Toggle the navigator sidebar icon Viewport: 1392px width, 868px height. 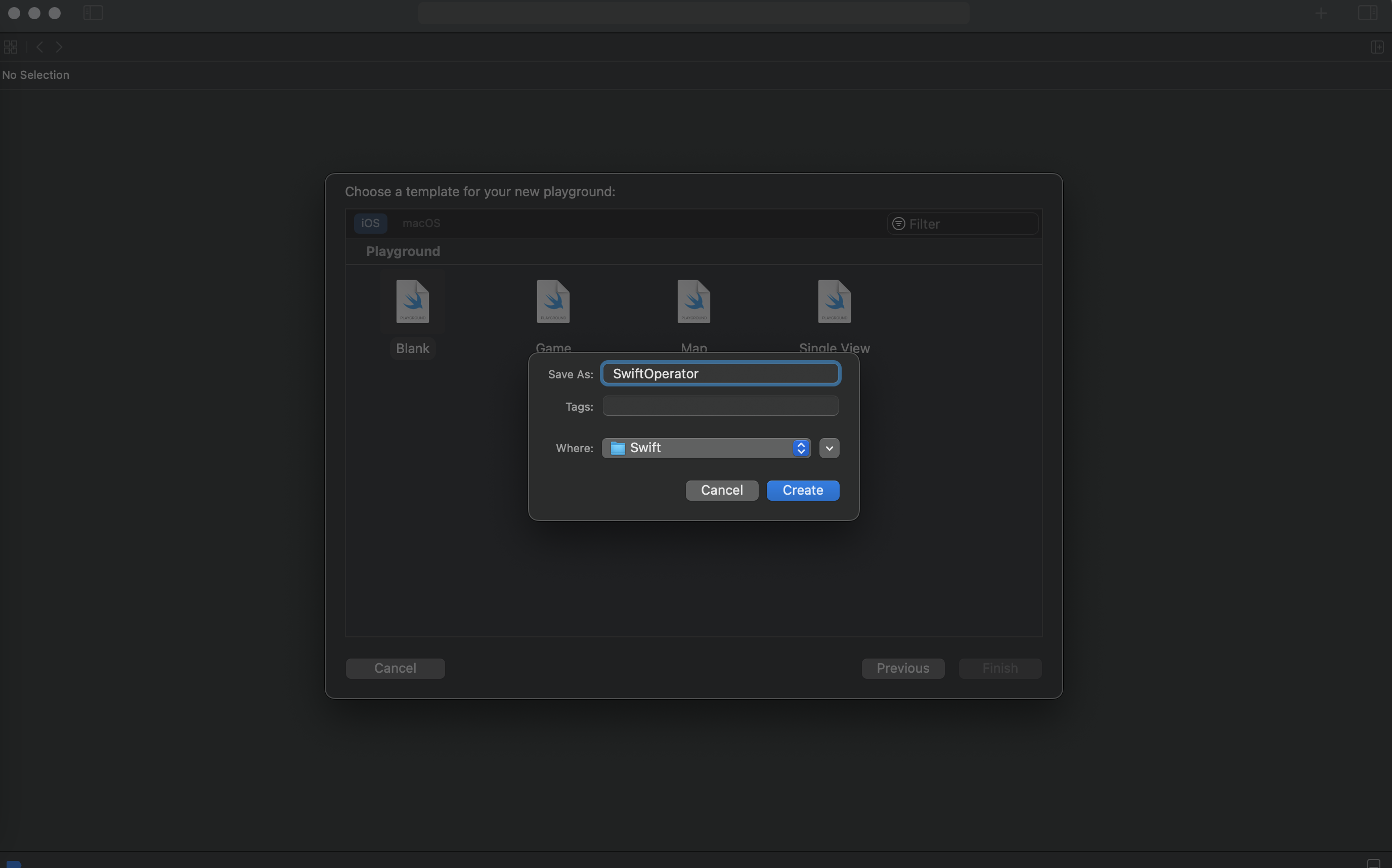coord(93,13)
